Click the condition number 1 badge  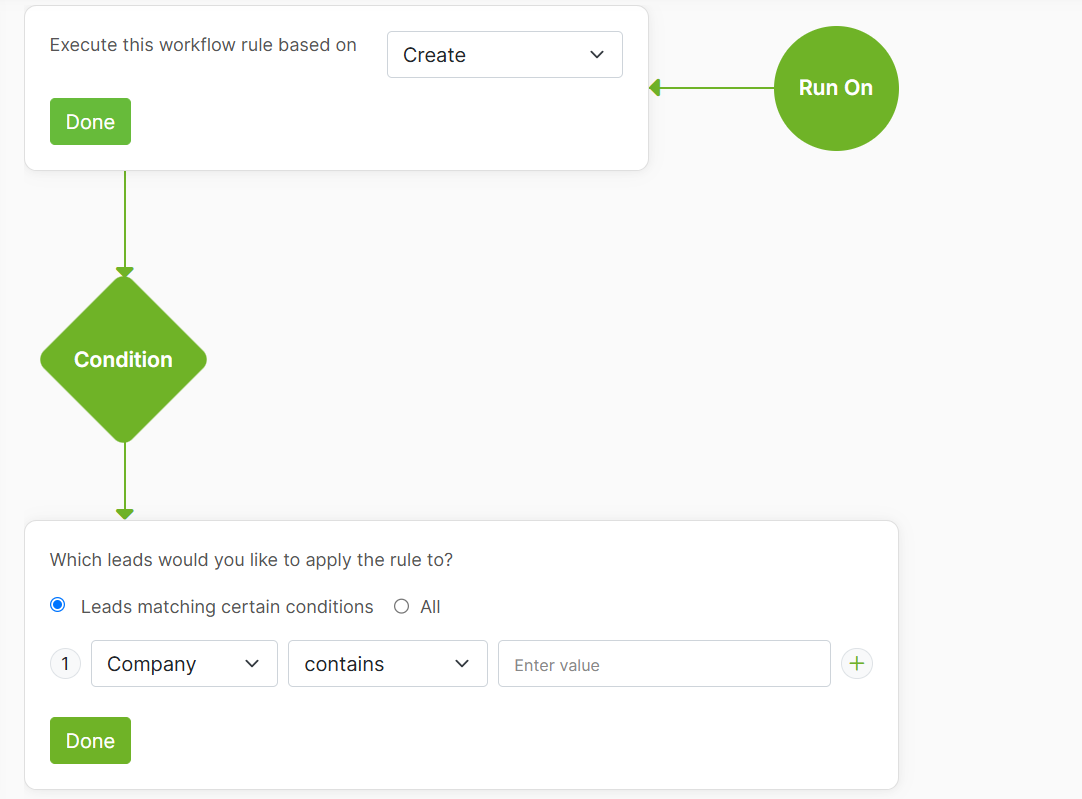click(x=65, y=664)
